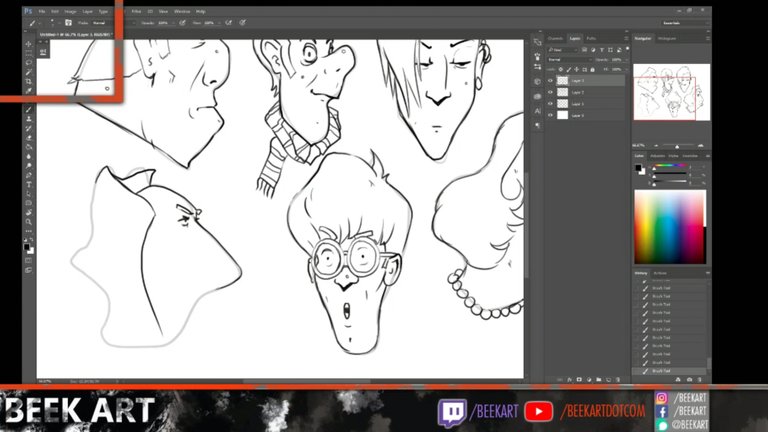Select the Crop tool
This screenshot has height=432, width=768.
pos(29,81)
